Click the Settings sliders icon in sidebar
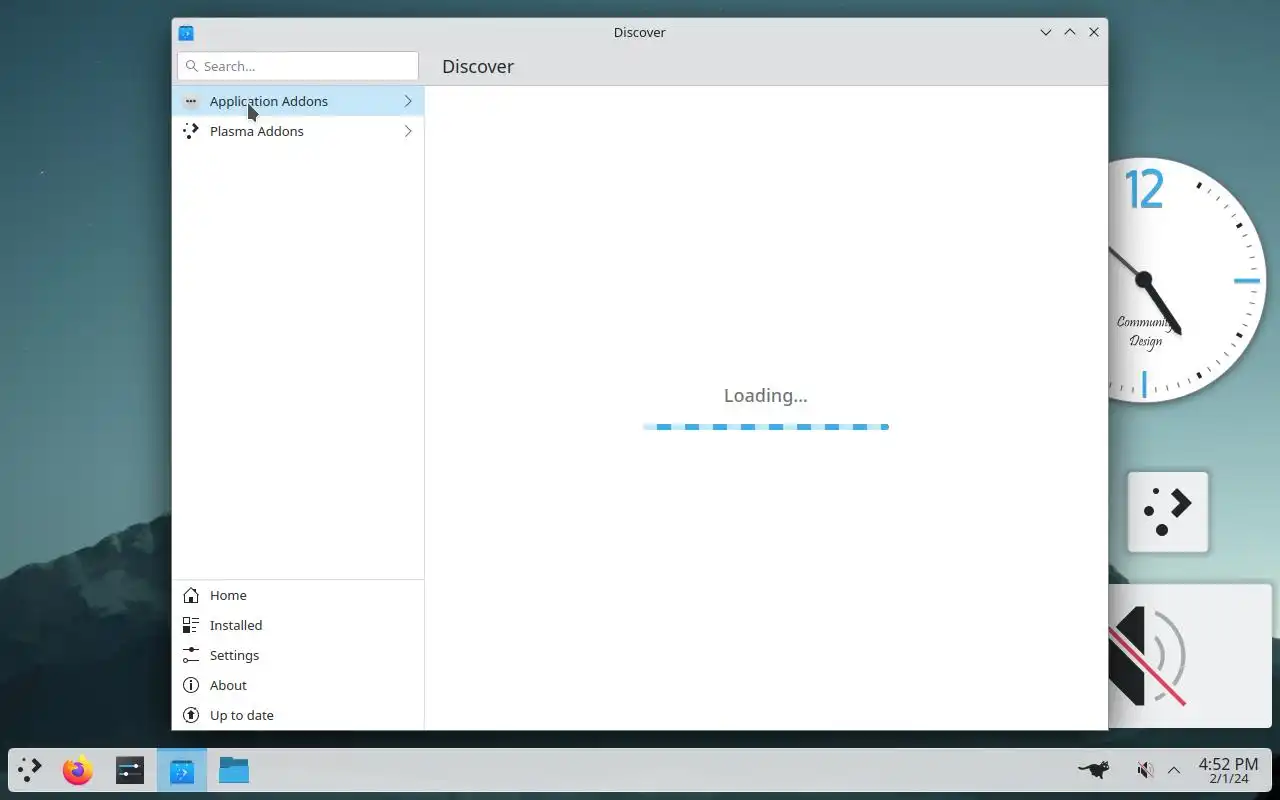This screenshot has height=800, width=1280. 191,655
